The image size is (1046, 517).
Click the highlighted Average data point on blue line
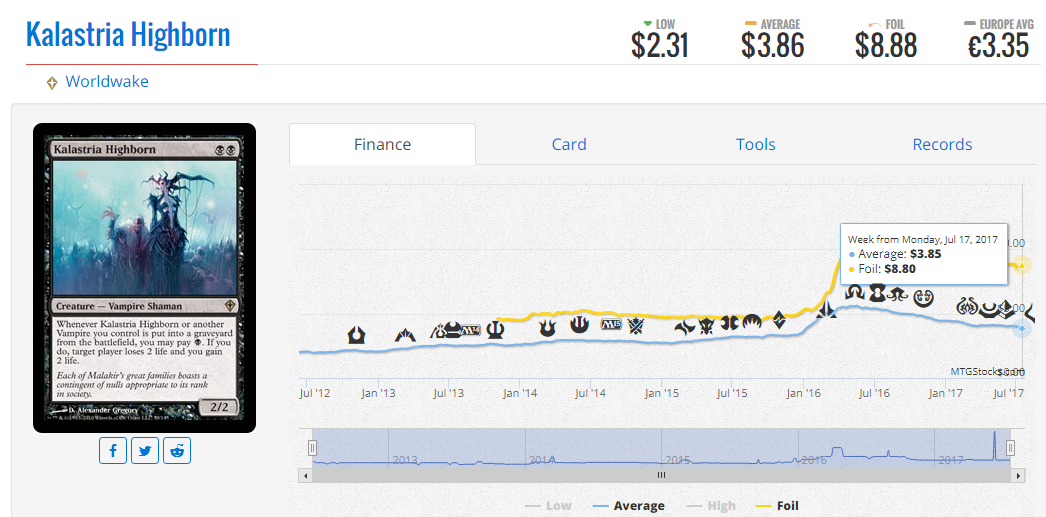1021,329
